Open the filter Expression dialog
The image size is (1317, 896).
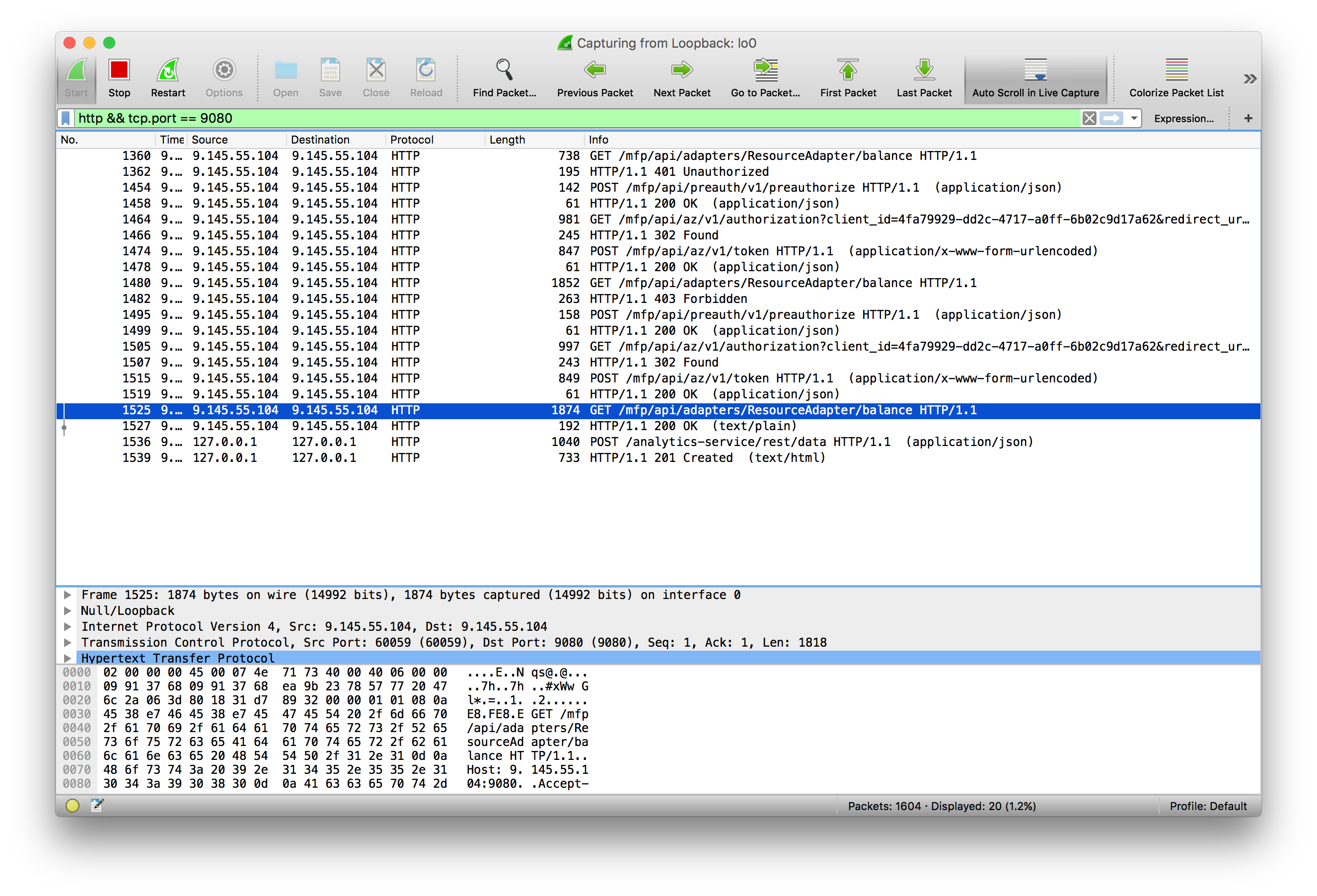pos(1183,118)
